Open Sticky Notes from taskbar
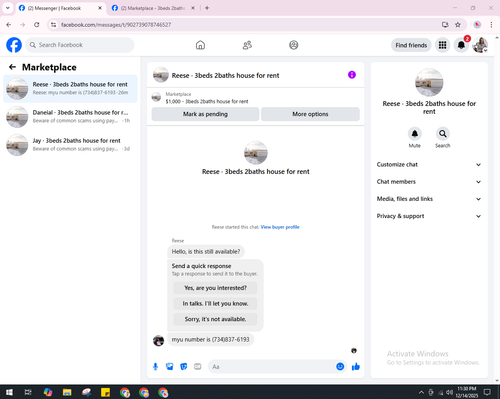This screenshot has height=399, width=500. tap(105, 392)
